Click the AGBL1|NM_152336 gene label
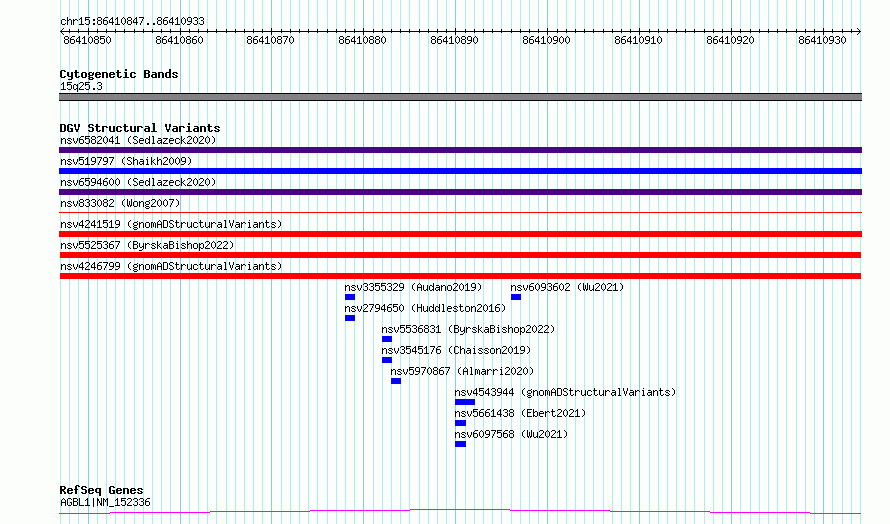This screenshot has width=890, height=524. point(105,502)
